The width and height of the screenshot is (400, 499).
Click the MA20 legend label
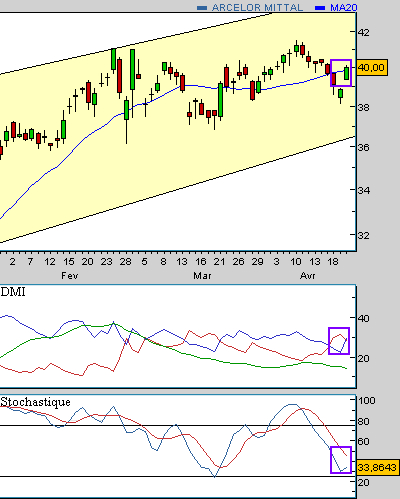(343, 7)
